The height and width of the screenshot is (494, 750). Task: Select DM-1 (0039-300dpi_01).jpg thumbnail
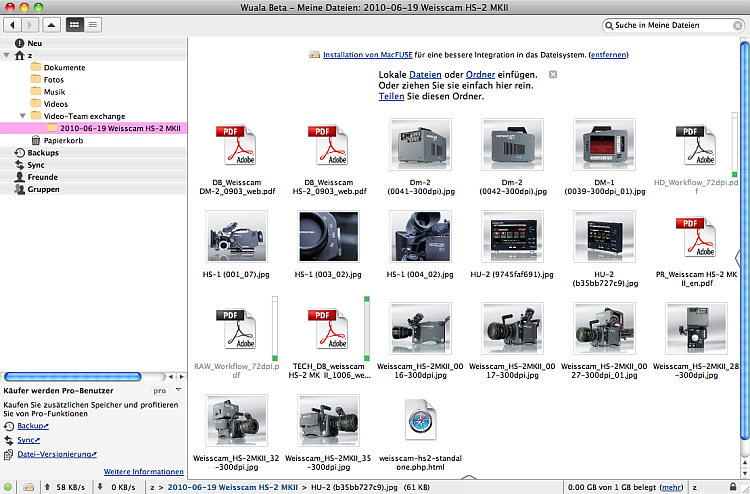(605, 144)
